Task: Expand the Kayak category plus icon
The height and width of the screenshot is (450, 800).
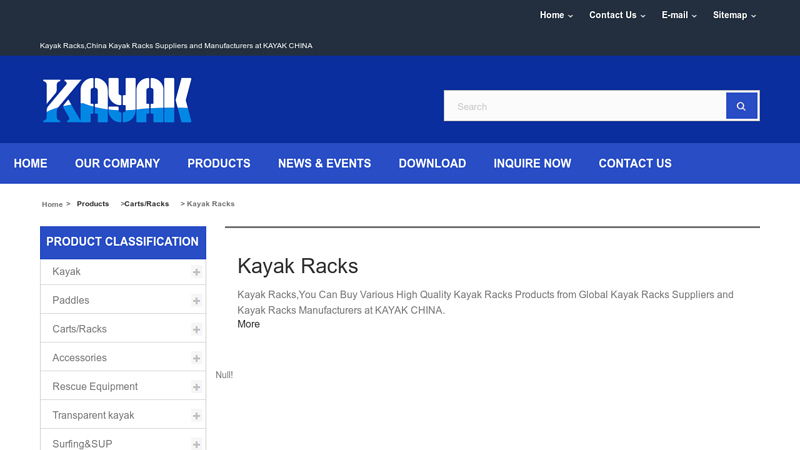Action: [x=196, y=272]
